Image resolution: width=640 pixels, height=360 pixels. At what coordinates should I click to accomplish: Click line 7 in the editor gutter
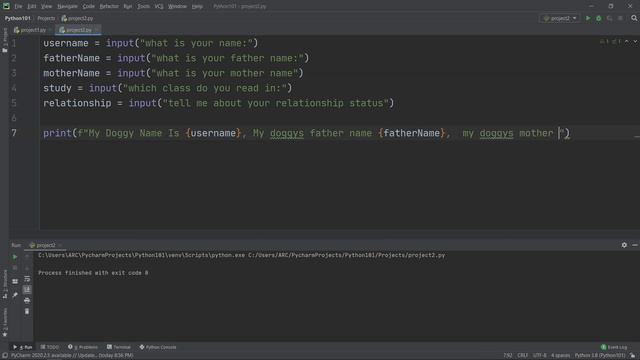pyautogui.click(x=14, y=133)
